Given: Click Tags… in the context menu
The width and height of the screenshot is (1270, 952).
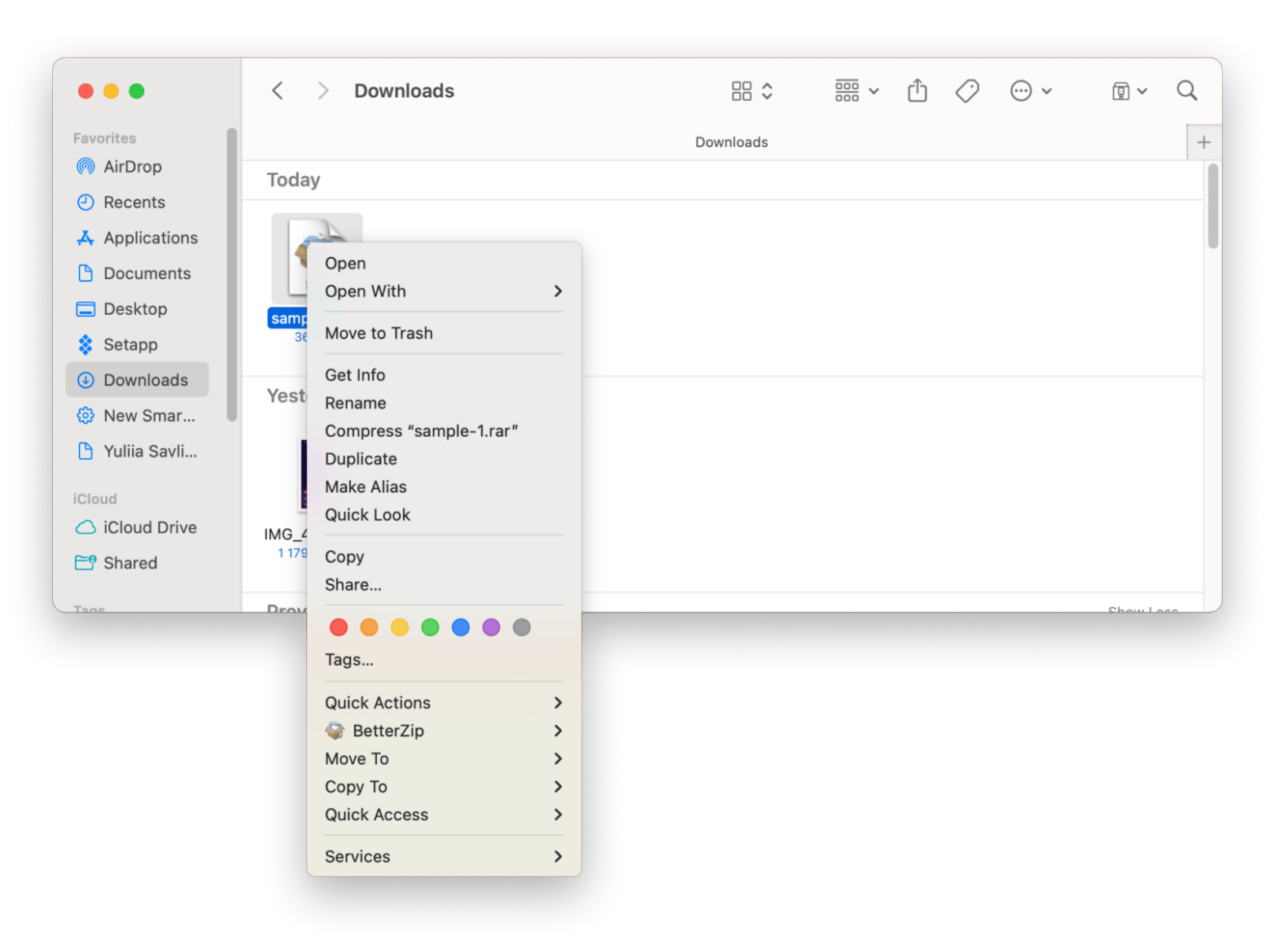Looking at the screenshot, I should [x=349, y=660].
